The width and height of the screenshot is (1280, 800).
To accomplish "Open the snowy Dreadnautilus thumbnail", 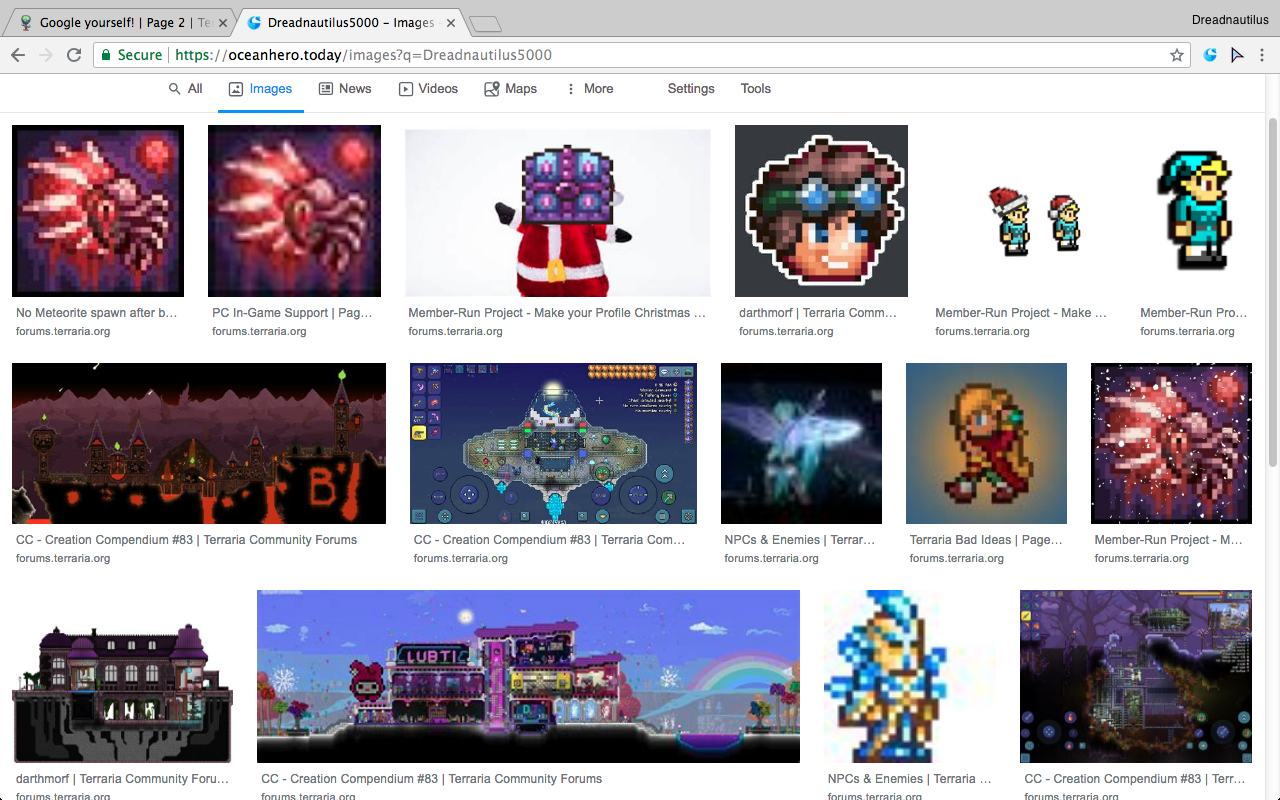I will (x=1171, y=444).
